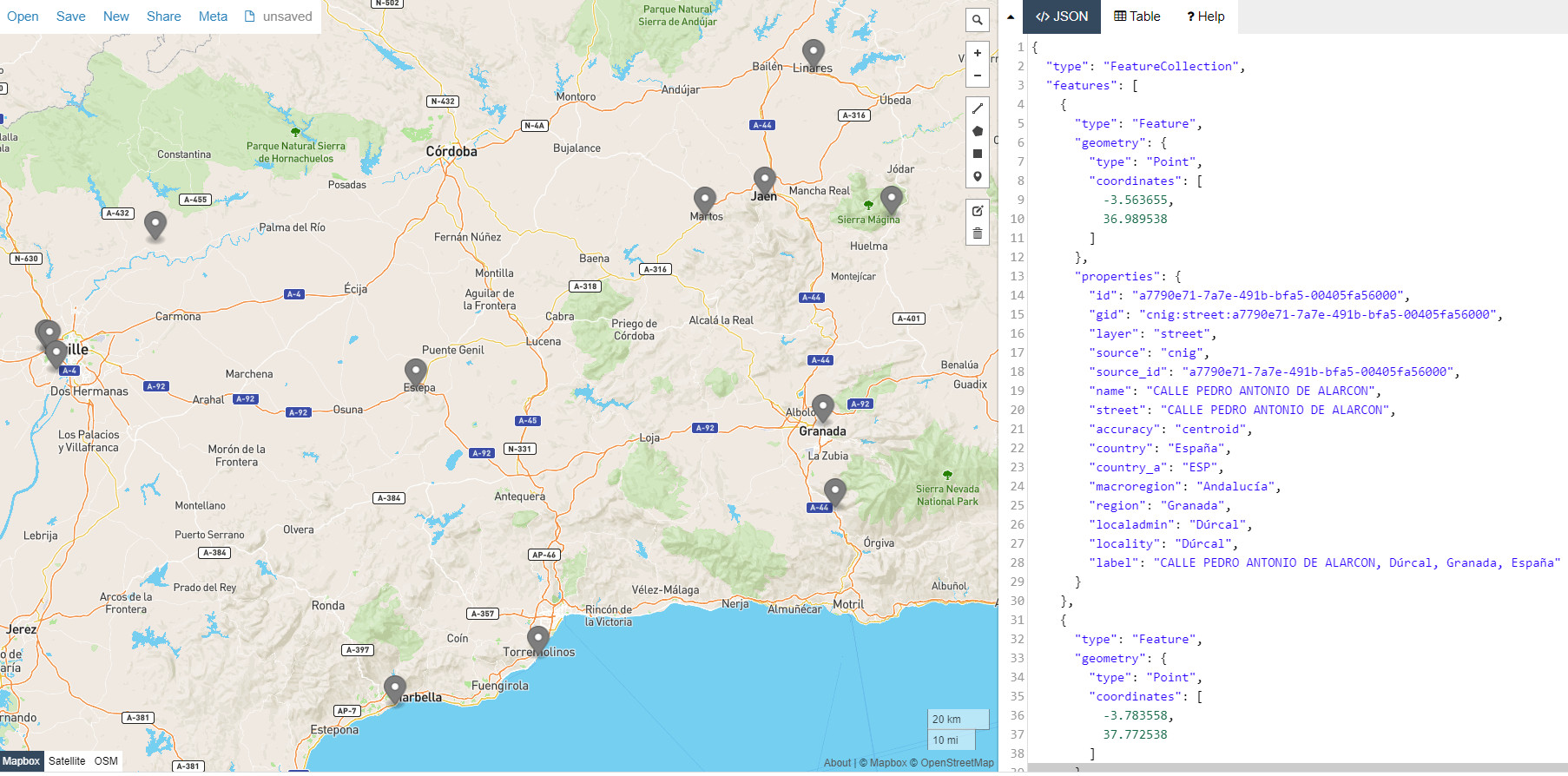The image size is (1568, 776).
Task: Click the delete layers trash icon
Action: 978,233
